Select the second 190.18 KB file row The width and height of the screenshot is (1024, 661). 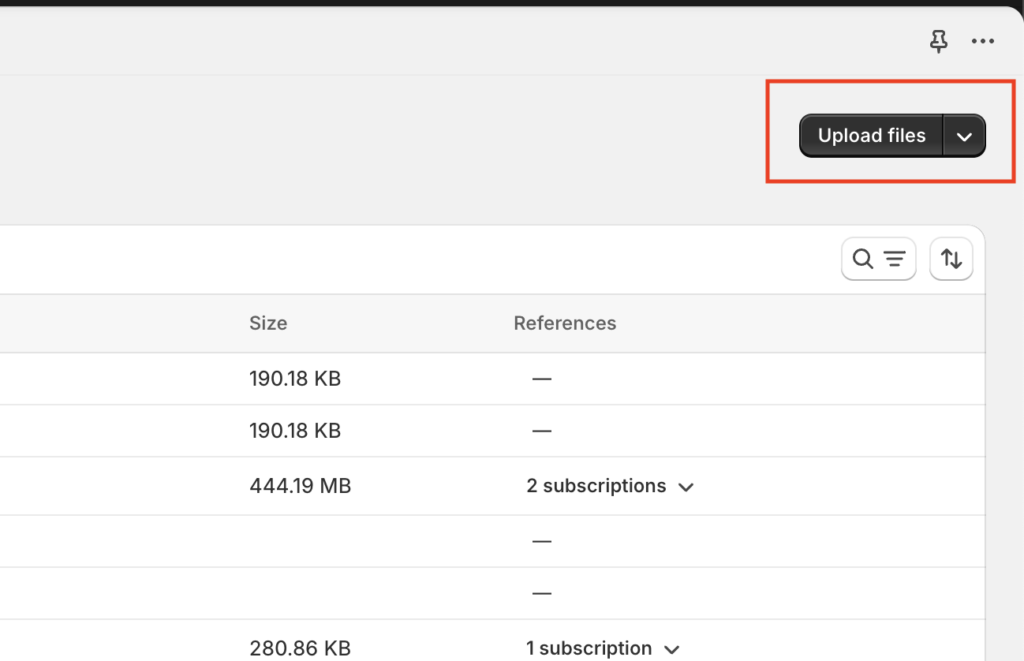492,431
